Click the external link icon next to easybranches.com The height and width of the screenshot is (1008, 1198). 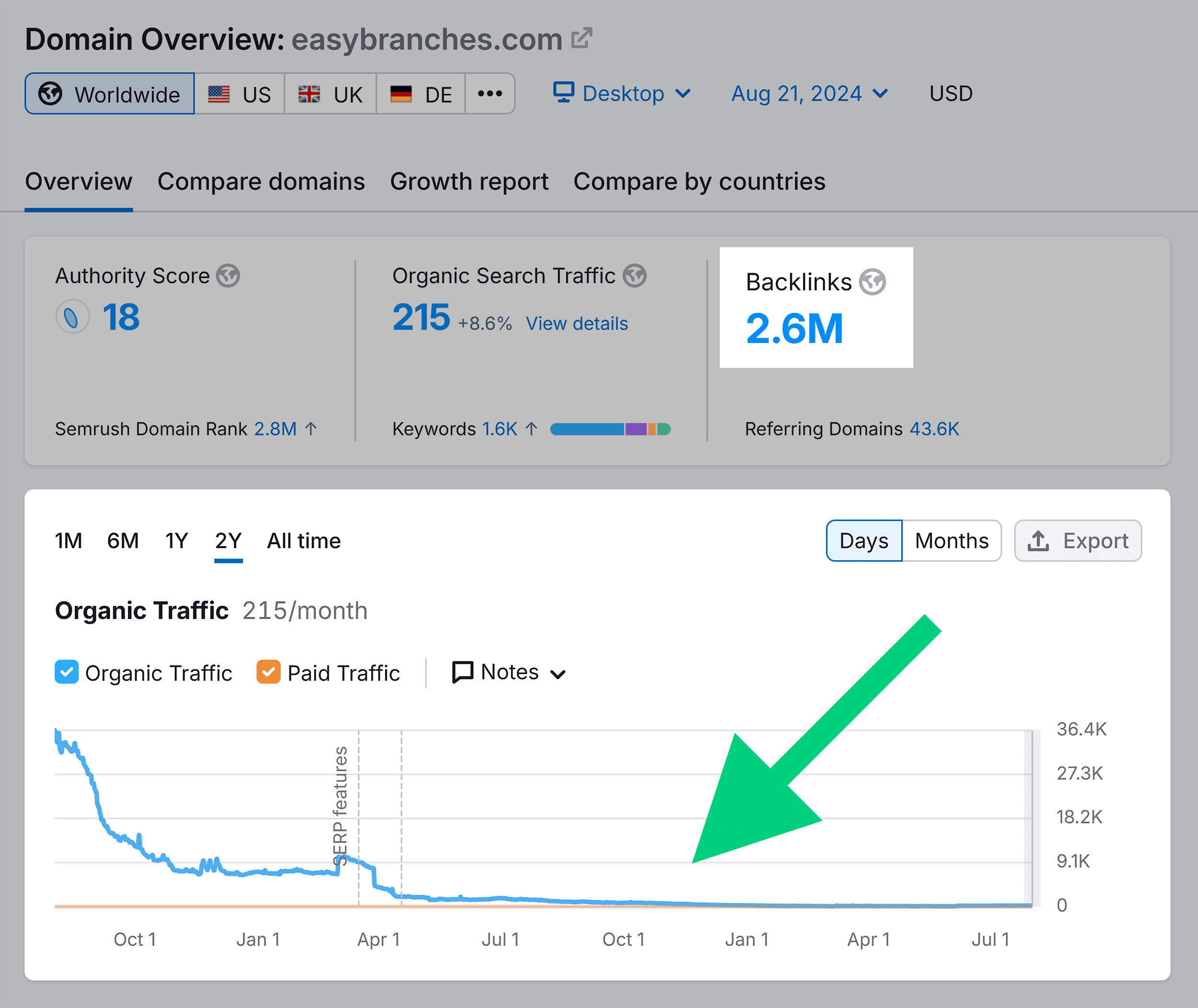(x=581, y=38)
